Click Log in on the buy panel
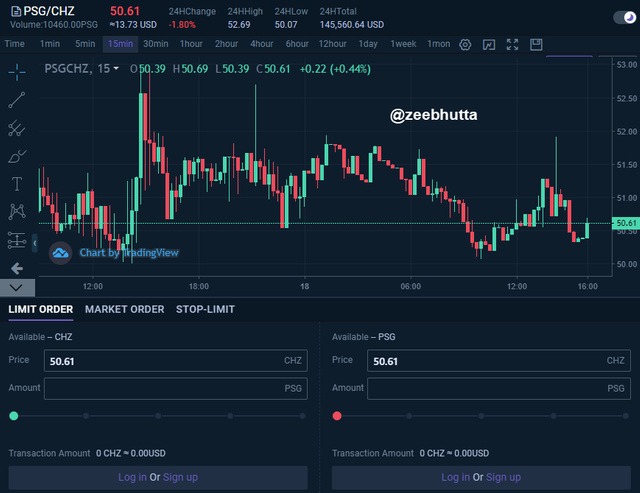The height and width of the screenshot is (493, 640). point(132,477)
